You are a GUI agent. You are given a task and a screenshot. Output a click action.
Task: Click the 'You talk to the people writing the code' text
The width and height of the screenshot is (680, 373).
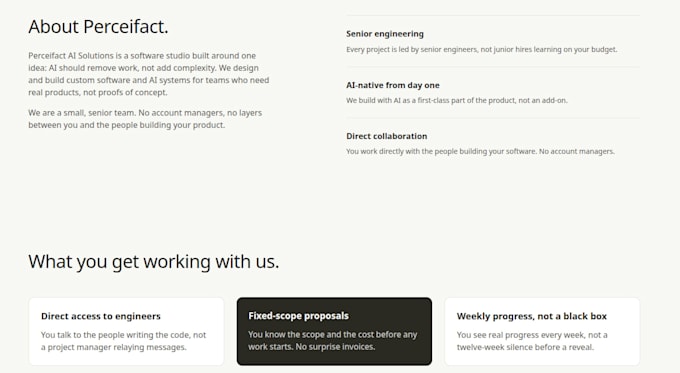pos(124,341)
